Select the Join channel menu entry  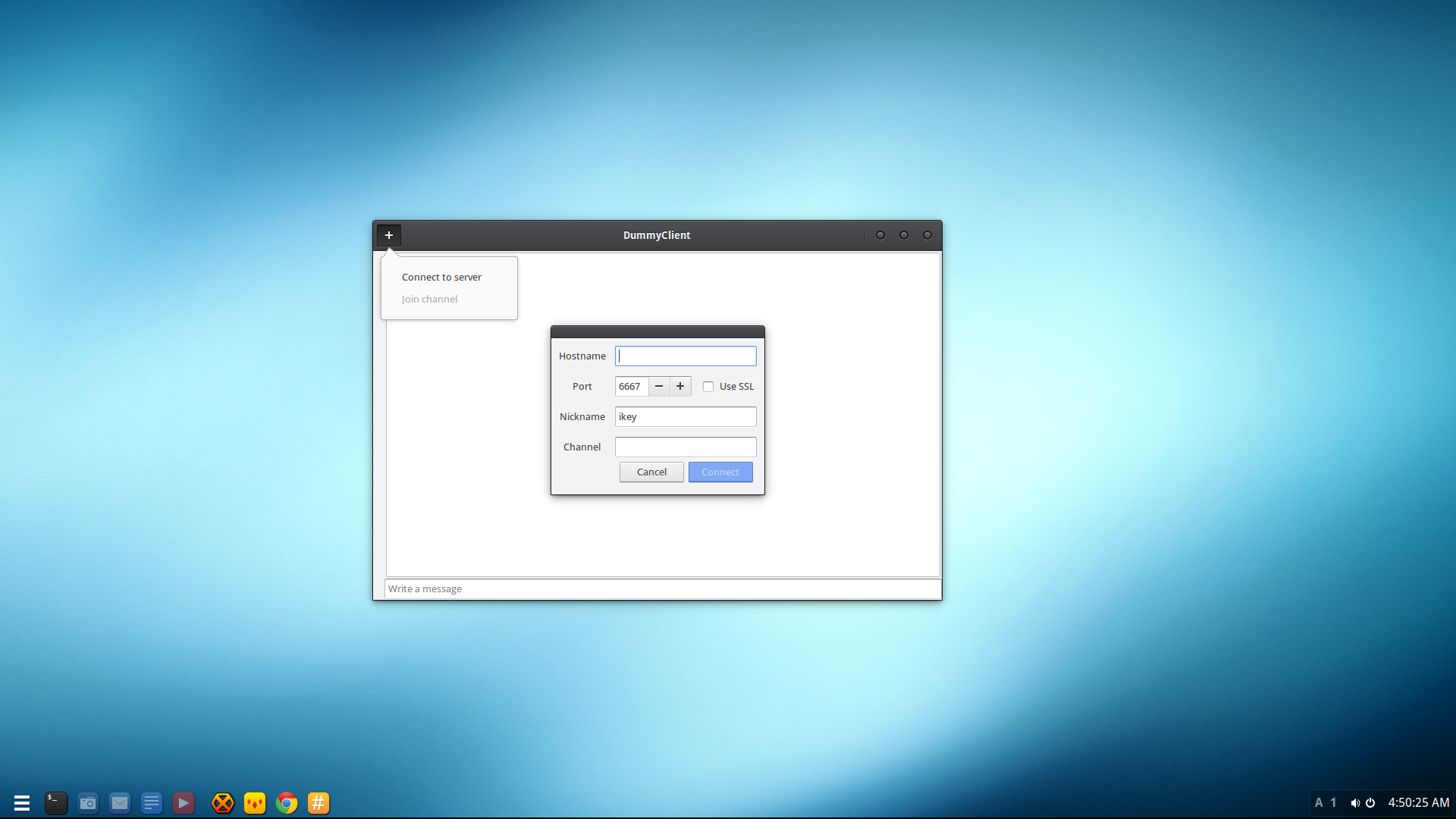point(429,300)
